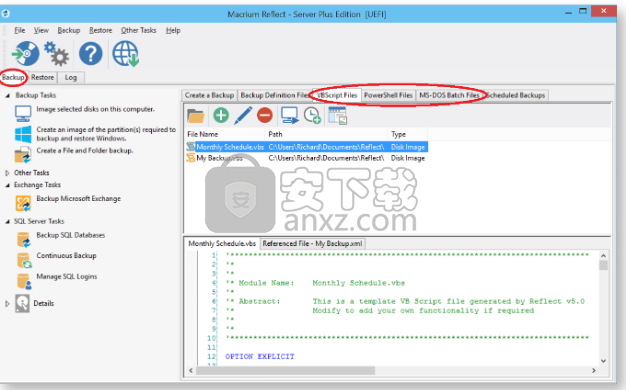Click Create an image of partitions for Windows

click(106, 134)
